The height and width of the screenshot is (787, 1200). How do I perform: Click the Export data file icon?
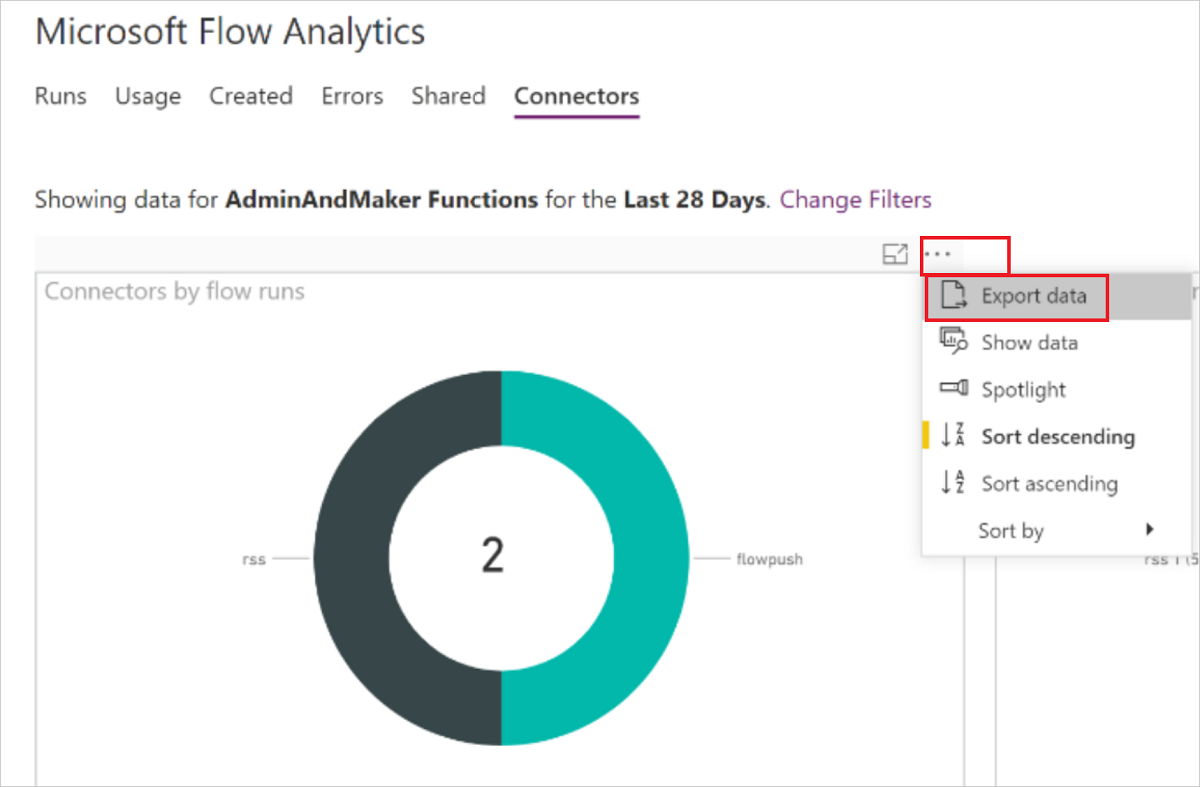pos(954,296)
